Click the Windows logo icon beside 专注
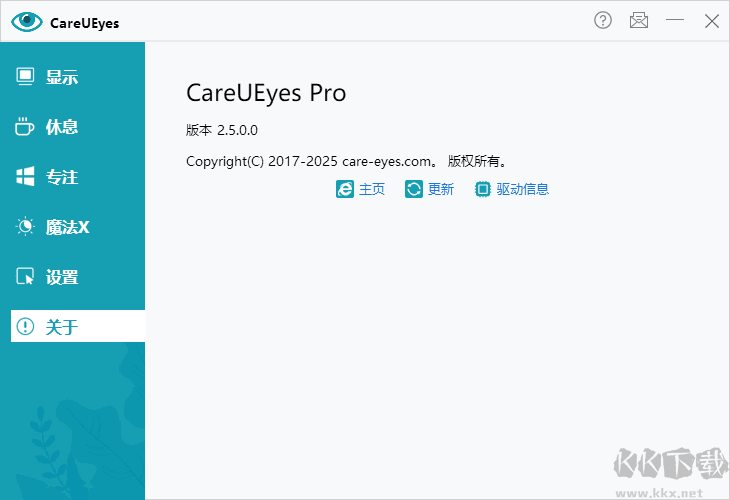The width and height of the screenshot is (730, 500). (25, 176)
